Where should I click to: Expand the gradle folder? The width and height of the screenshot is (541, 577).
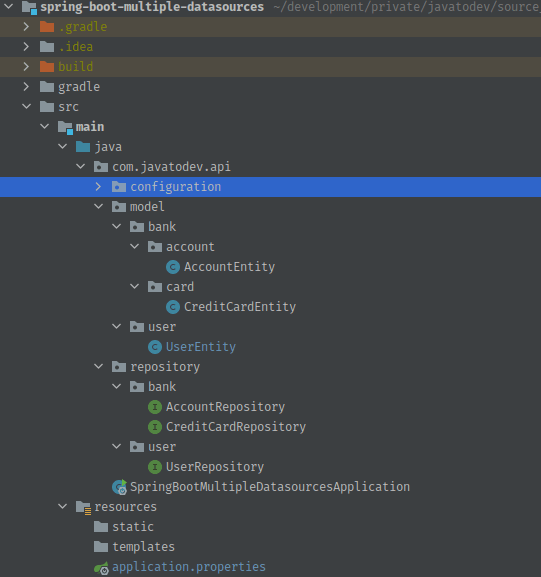click(x=26, y=87)
